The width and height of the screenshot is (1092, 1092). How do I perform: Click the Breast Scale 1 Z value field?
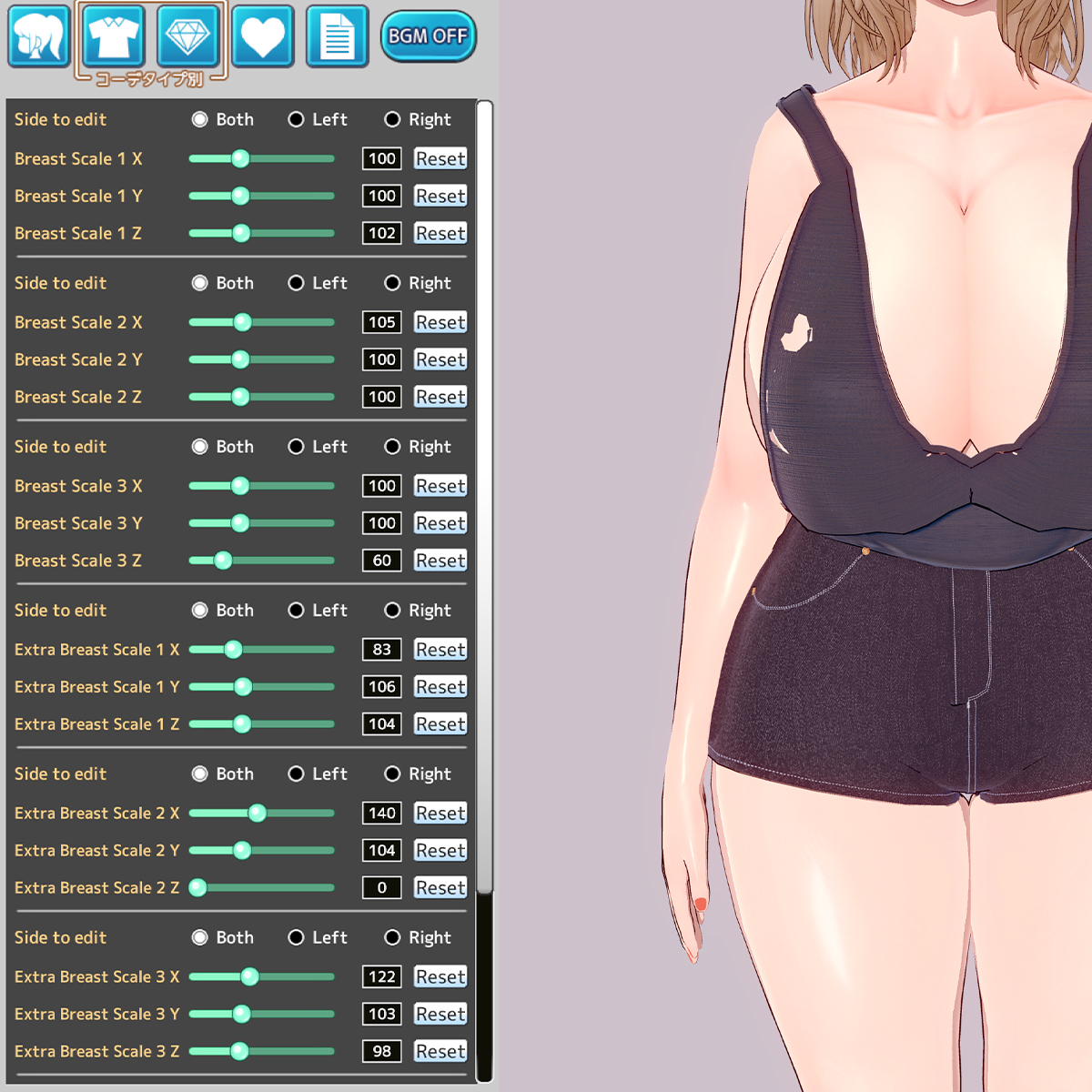[x=382, y=233]
